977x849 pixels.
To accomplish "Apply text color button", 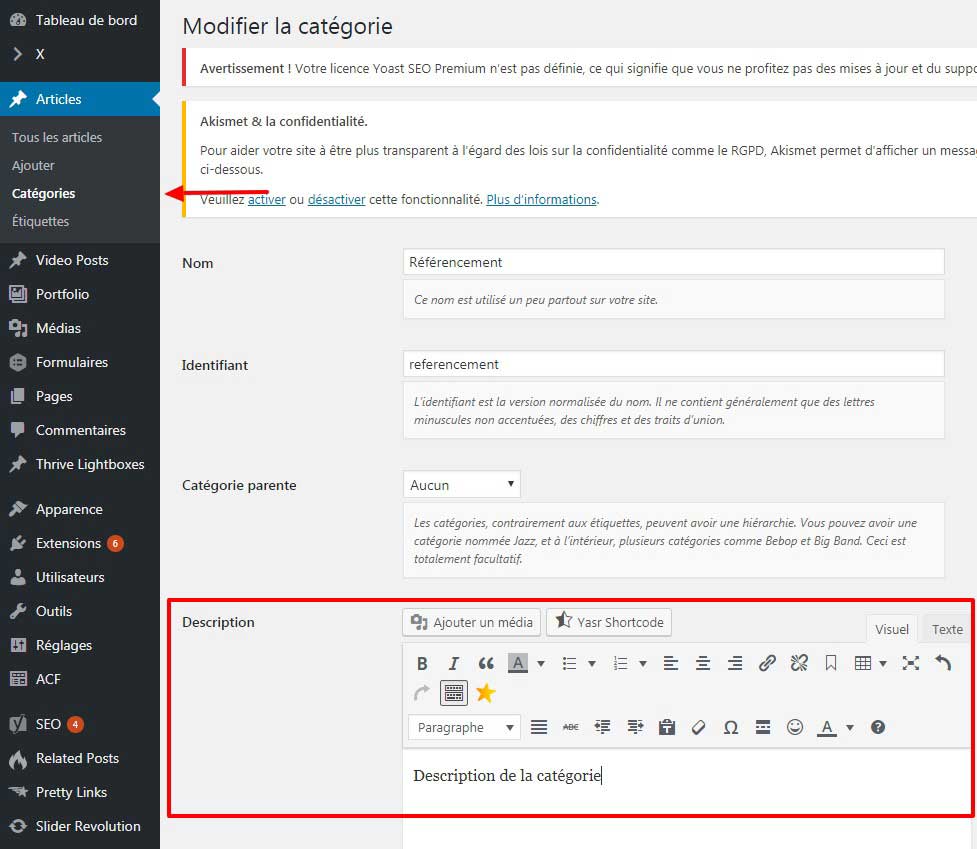I will [827, 727].
